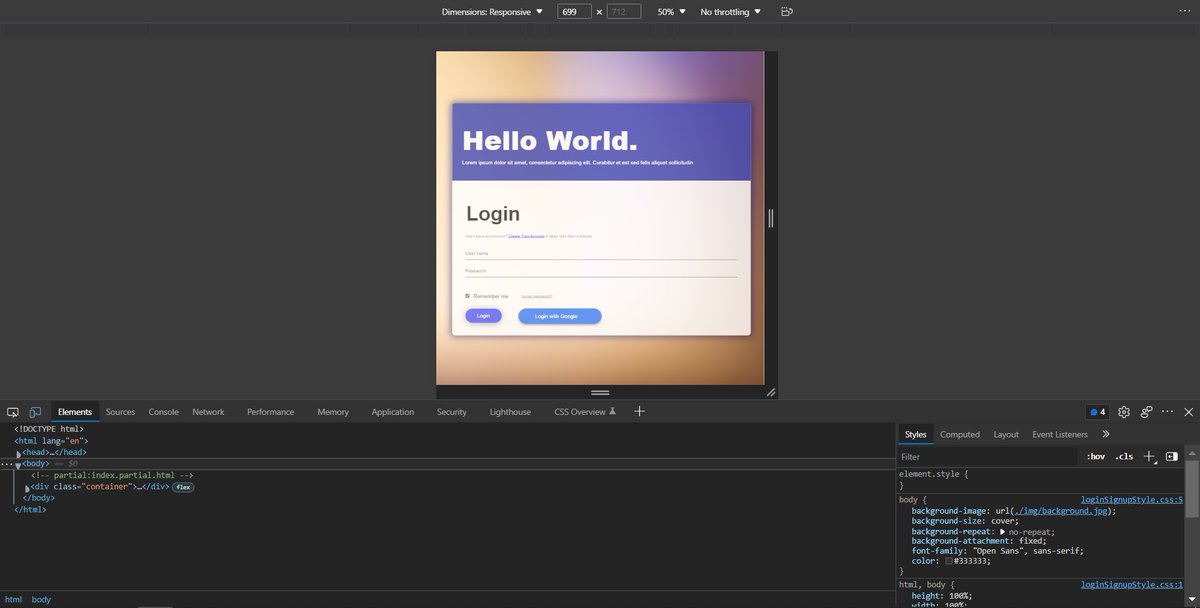The height and width of the screenshot is (608, 1200).
Task: Expand the head node in DOM tree
Action: (18, 453)
